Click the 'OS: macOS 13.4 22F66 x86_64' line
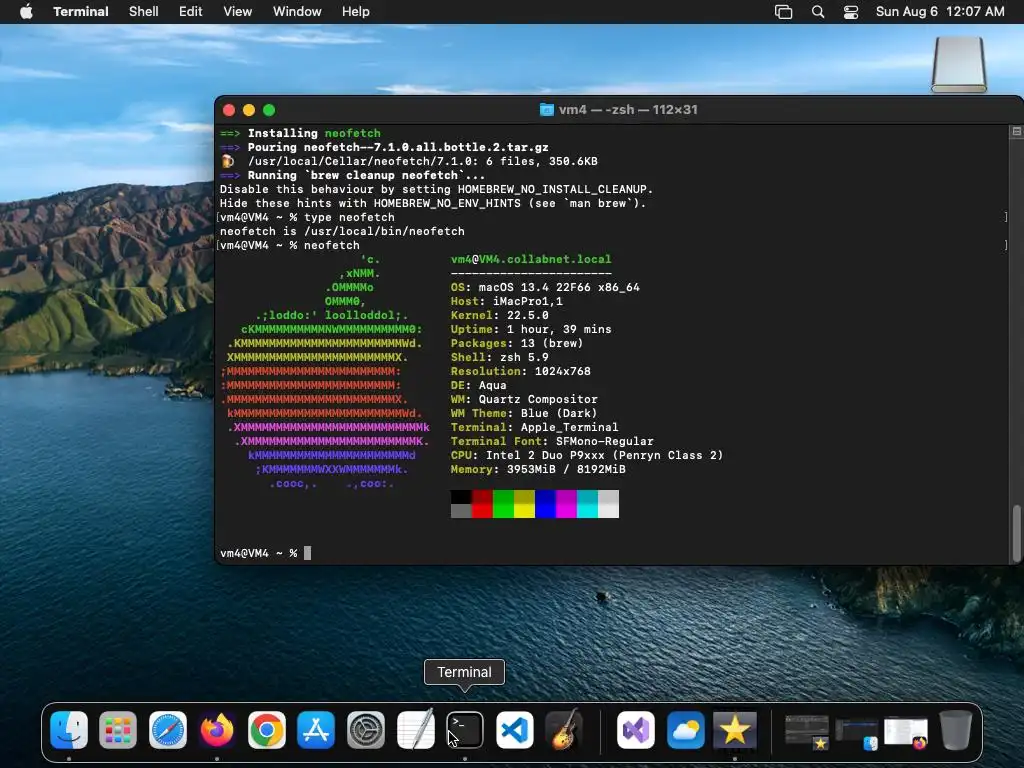 click(x=545, y=287)
